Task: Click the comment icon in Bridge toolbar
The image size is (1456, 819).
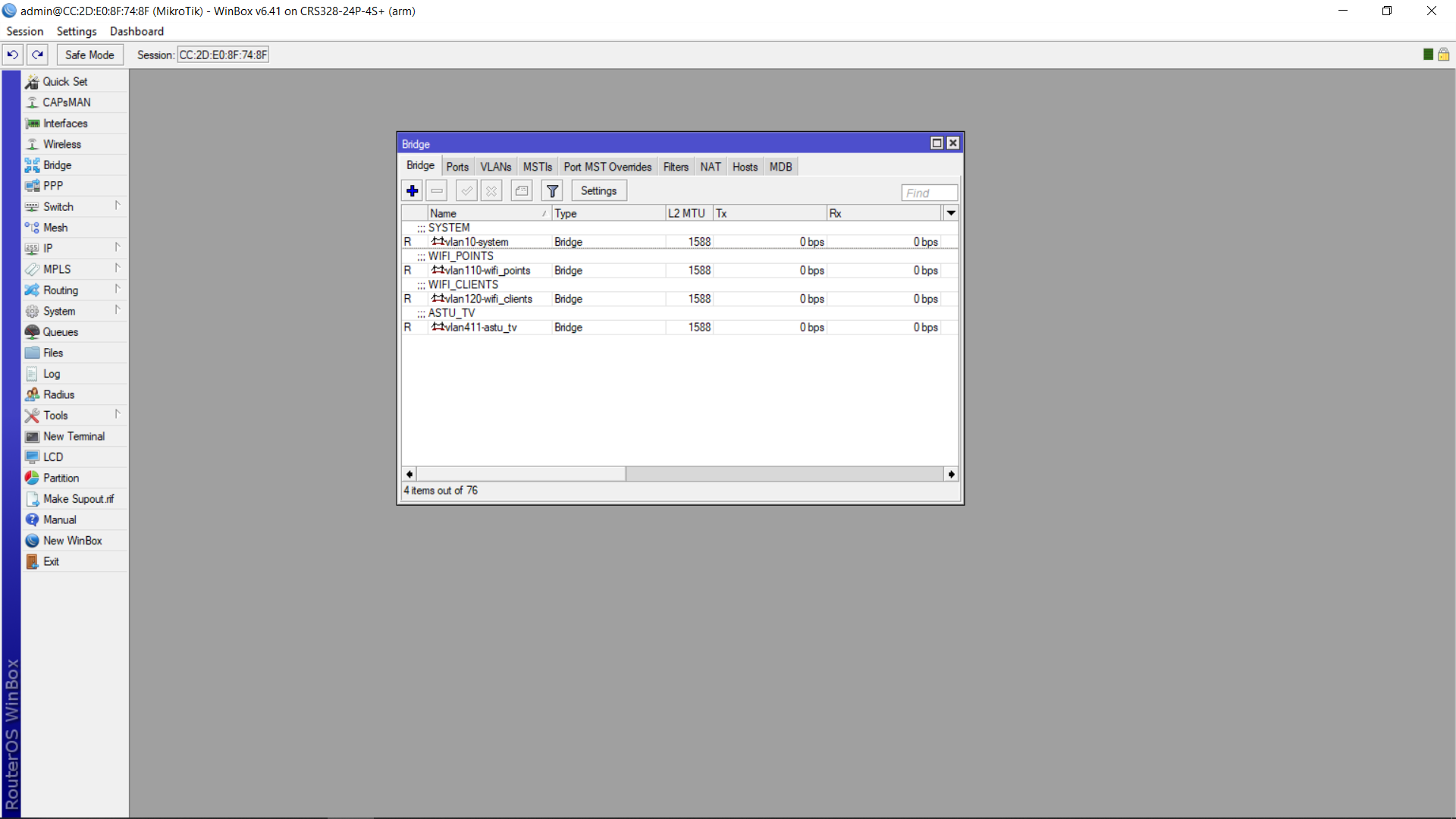Action: pyautogui.click(x=522, y=191)
